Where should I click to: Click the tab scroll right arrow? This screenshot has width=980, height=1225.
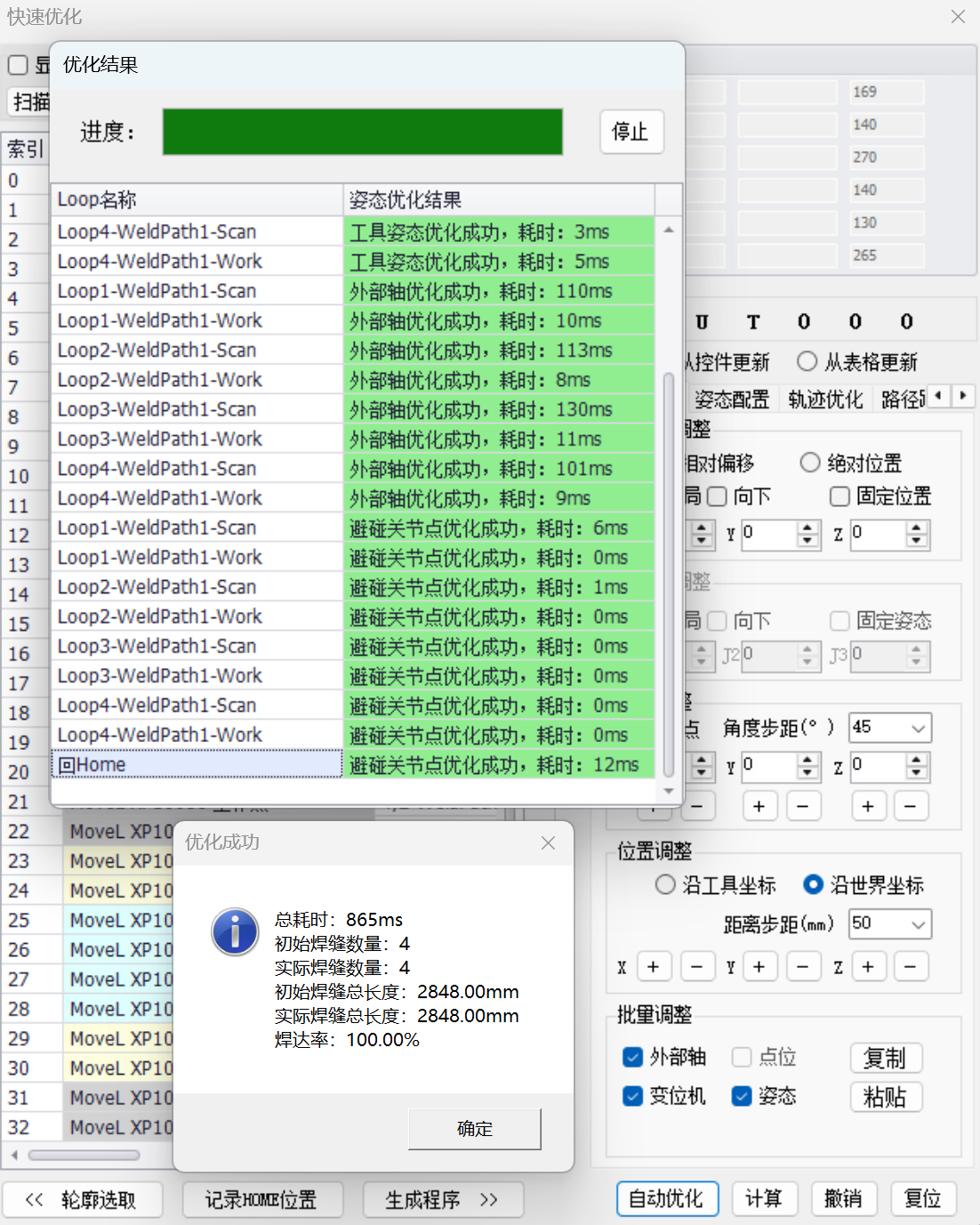coord(963,396)
